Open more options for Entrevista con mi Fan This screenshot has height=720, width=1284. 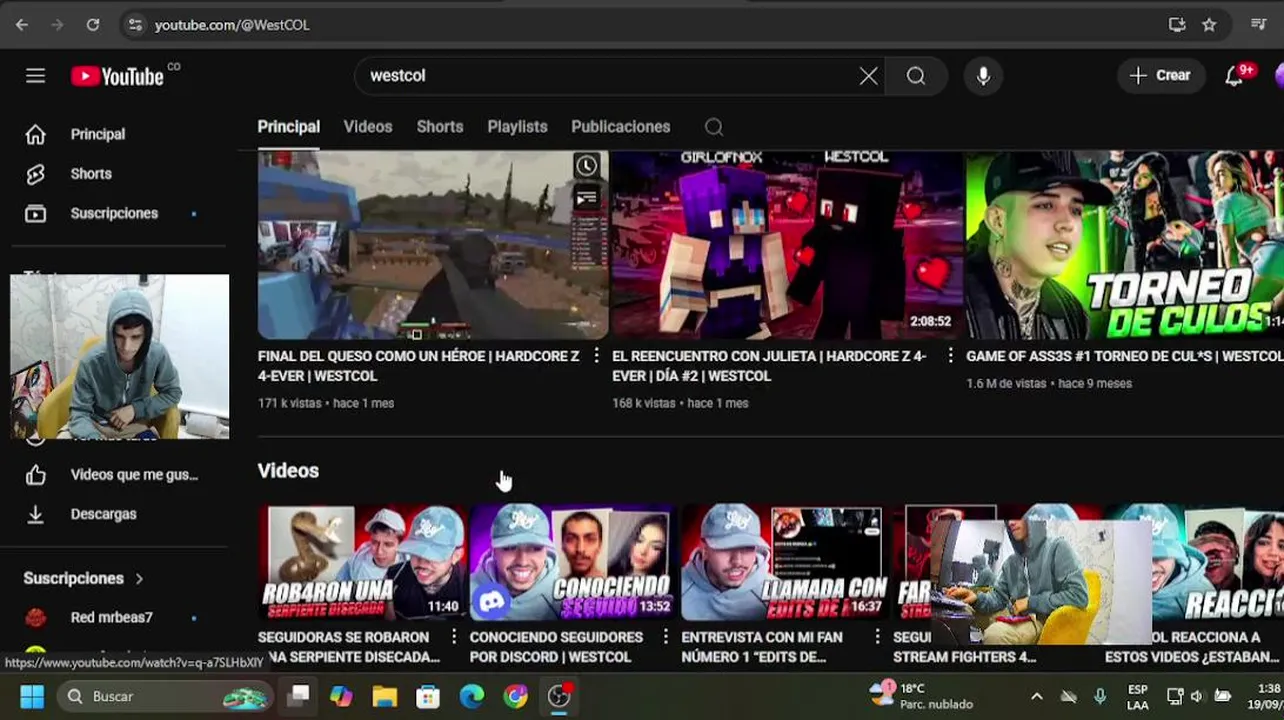tap(878, 637)
